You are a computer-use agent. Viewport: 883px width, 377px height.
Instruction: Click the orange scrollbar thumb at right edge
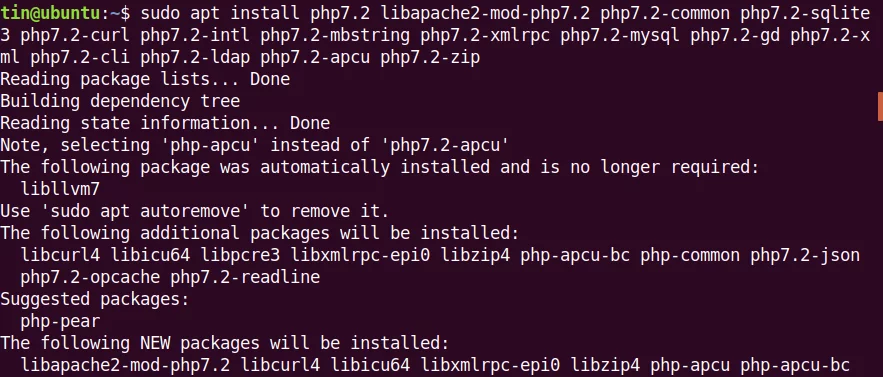coord(880,107)
